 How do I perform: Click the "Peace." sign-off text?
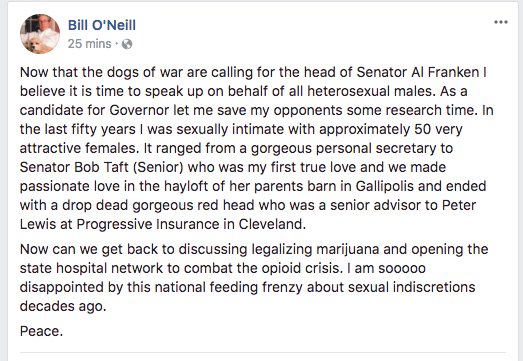point(41,331)
